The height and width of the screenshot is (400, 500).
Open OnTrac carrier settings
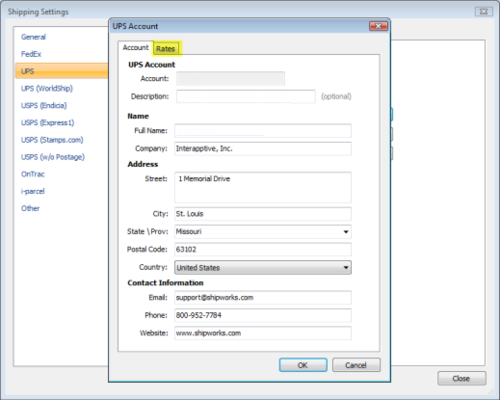click(x=33, y=174)
